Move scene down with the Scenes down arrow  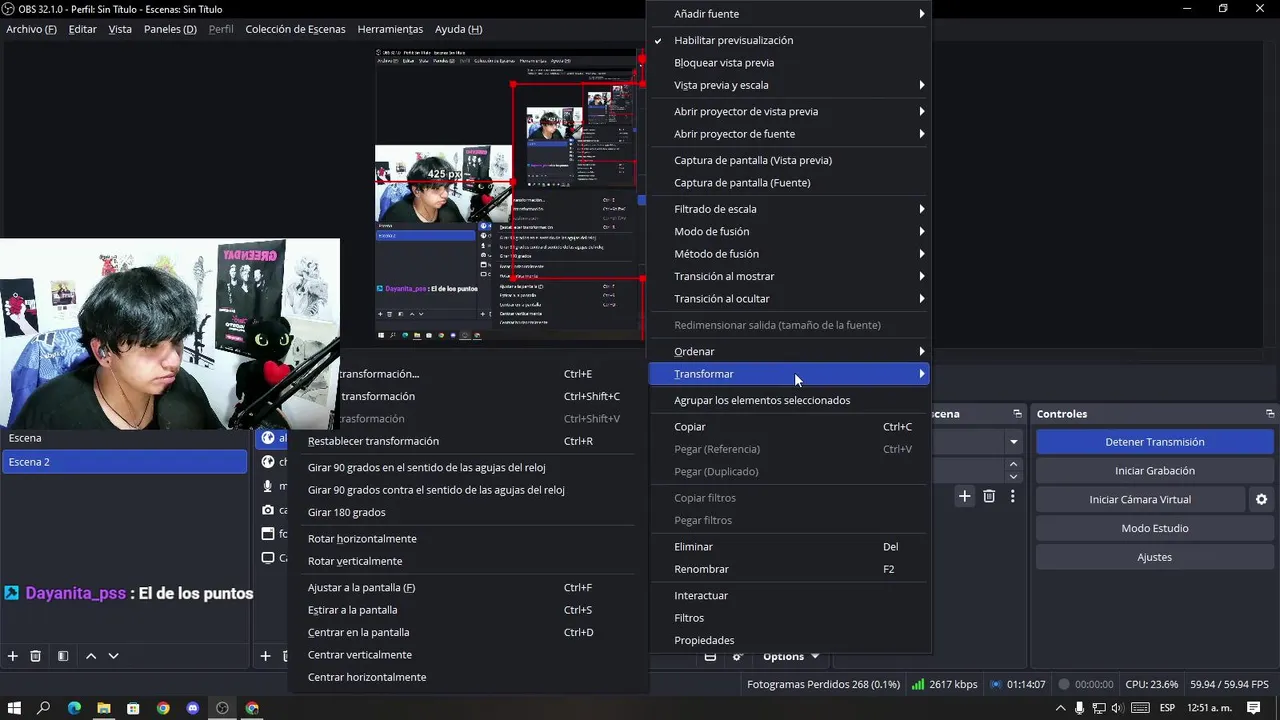[x=113, y=656]
